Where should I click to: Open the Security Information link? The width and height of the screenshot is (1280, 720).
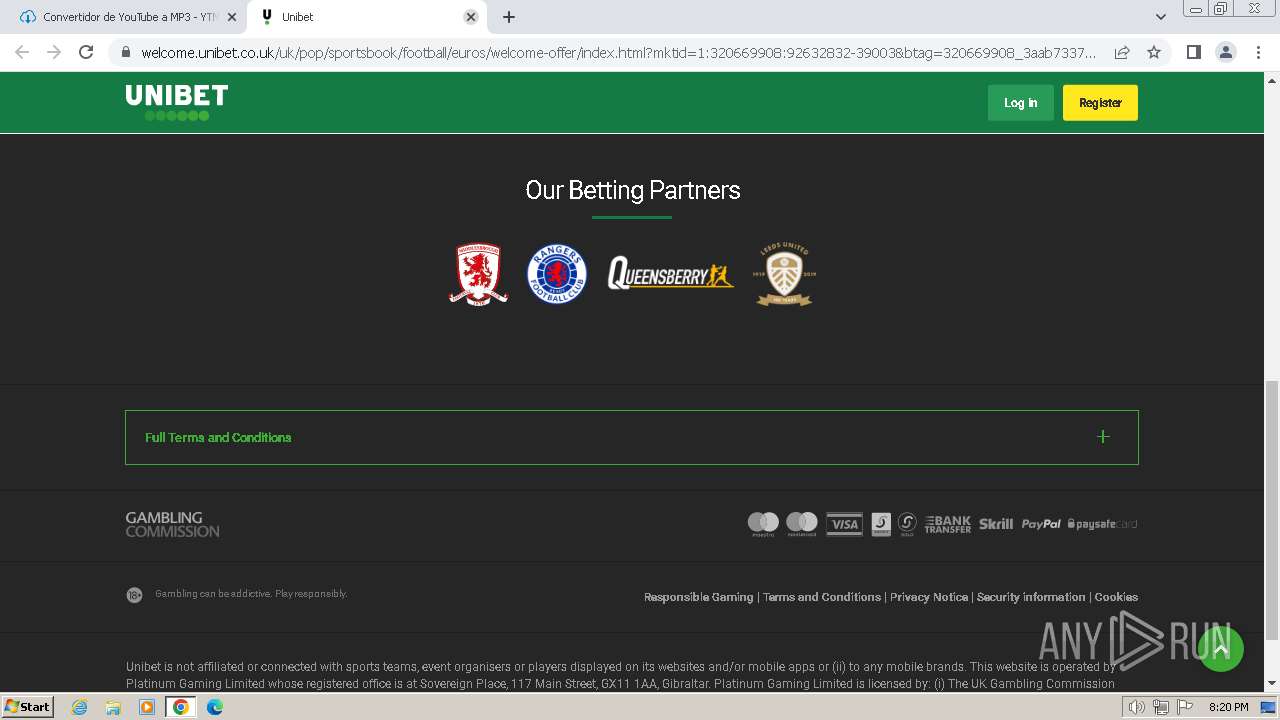[x=1031, y=597]
